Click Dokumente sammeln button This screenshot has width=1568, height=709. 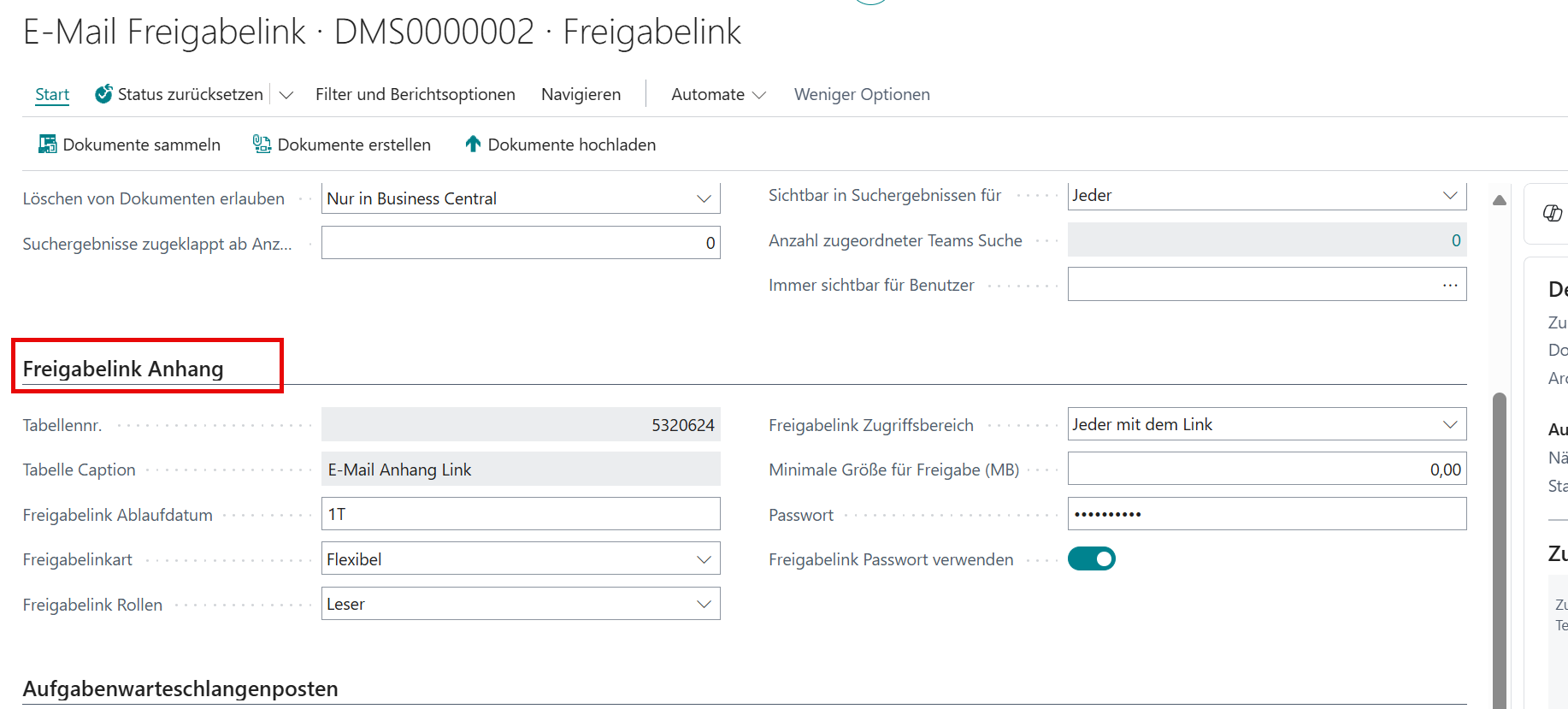coord(130,145)
